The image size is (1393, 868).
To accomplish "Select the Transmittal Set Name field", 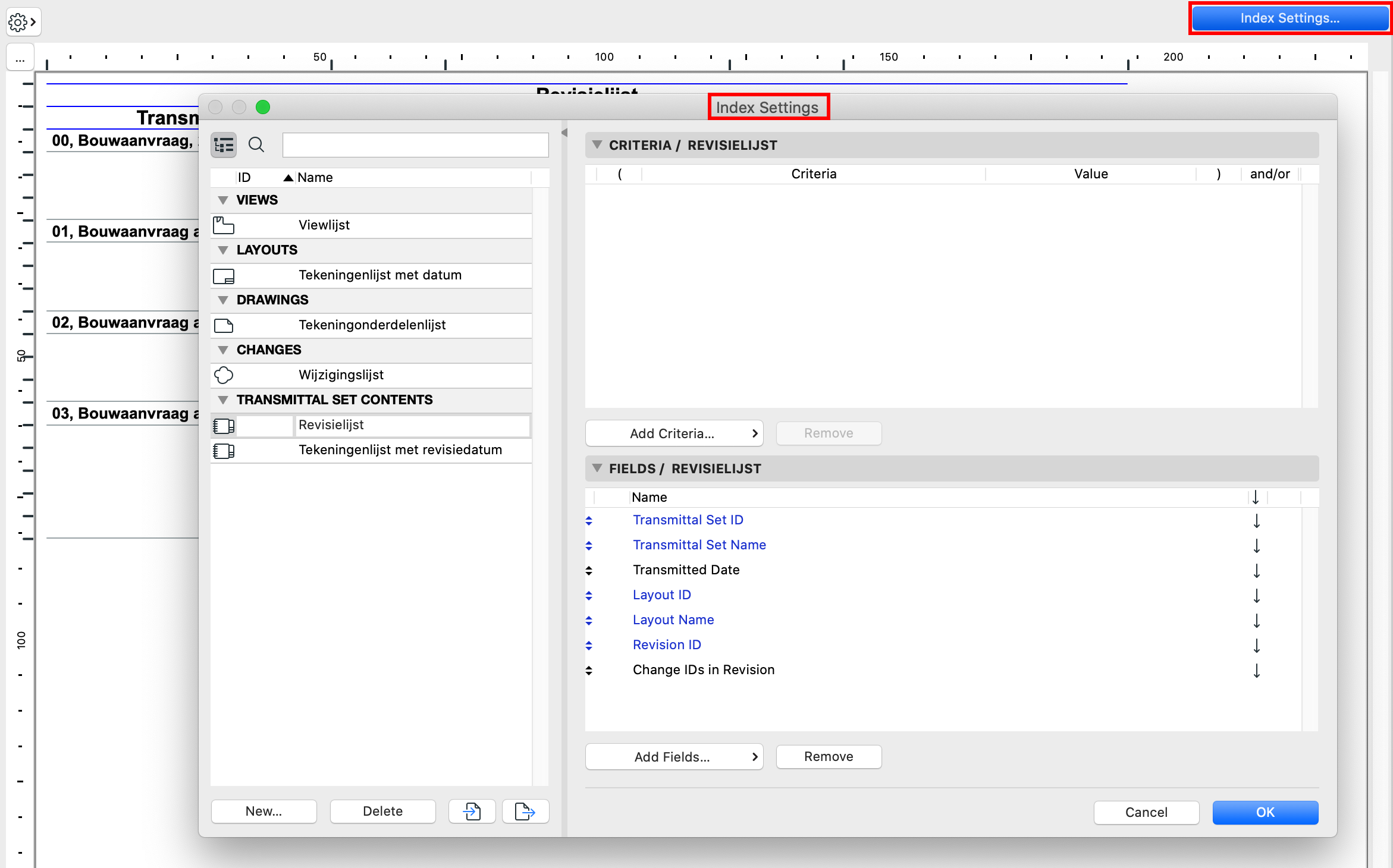I will tap(699, 545).
